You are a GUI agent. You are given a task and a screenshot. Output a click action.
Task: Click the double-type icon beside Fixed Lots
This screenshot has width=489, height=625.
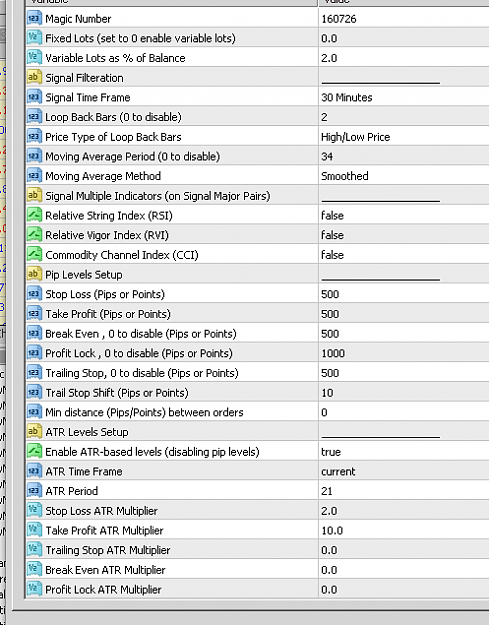click(34, 38)
